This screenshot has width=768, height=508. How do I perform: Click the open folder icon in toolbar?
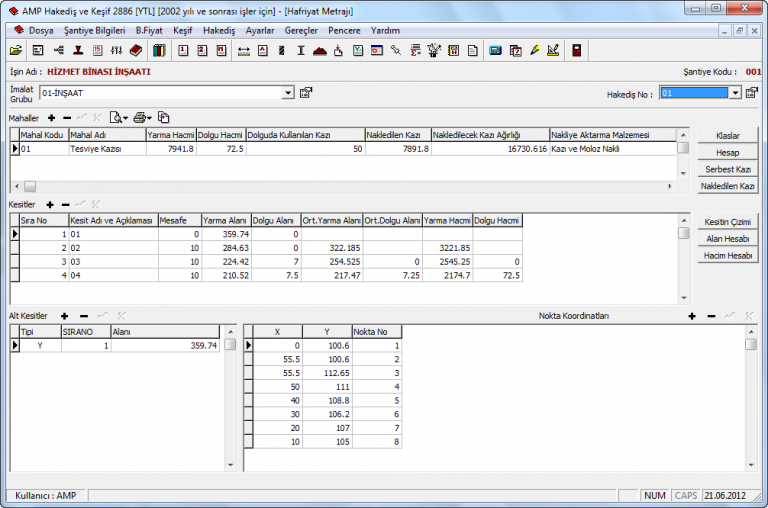point(15,50)
